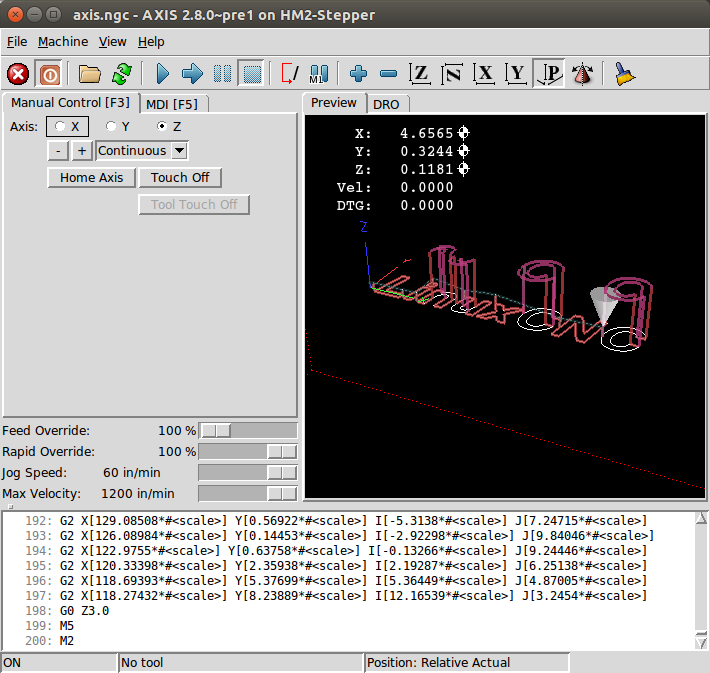The height and width of the screenshot is (673, 710).
Task: Zoom in the preview with plus icon
Action: click(359, 74)
